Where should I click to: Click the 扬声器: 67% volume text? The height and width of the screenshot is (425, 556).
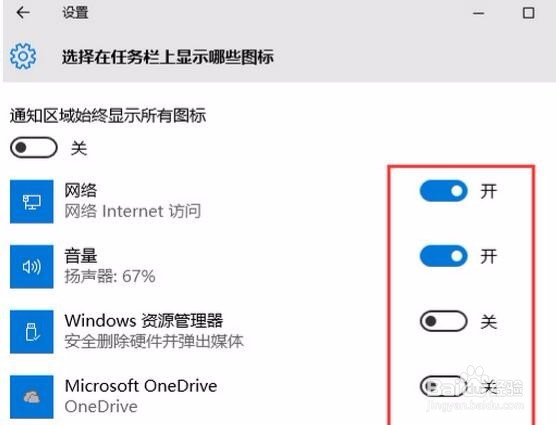(x=110, y=276)
